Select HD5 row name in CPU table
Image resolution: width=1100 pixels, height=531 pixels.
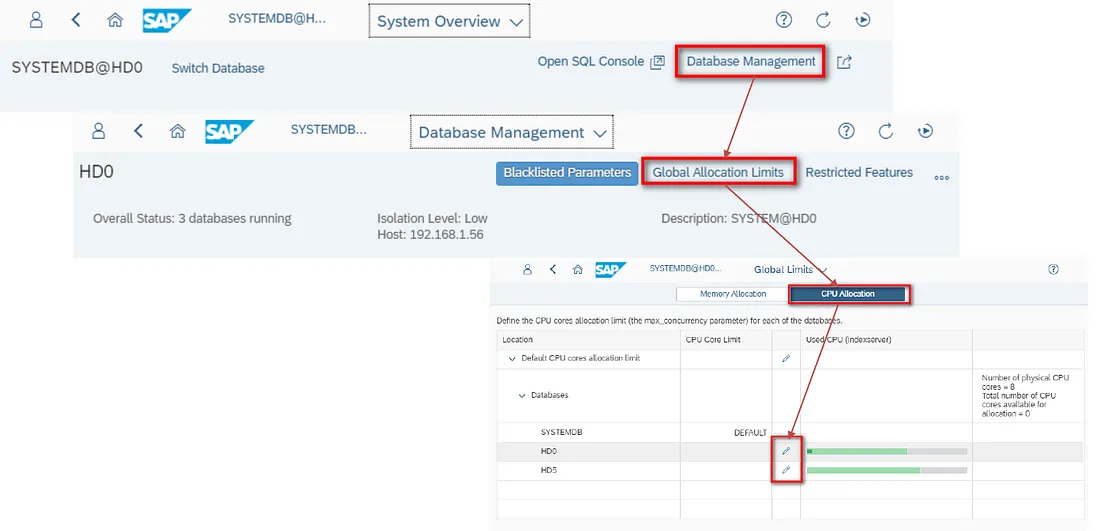[x=549, y=470]
